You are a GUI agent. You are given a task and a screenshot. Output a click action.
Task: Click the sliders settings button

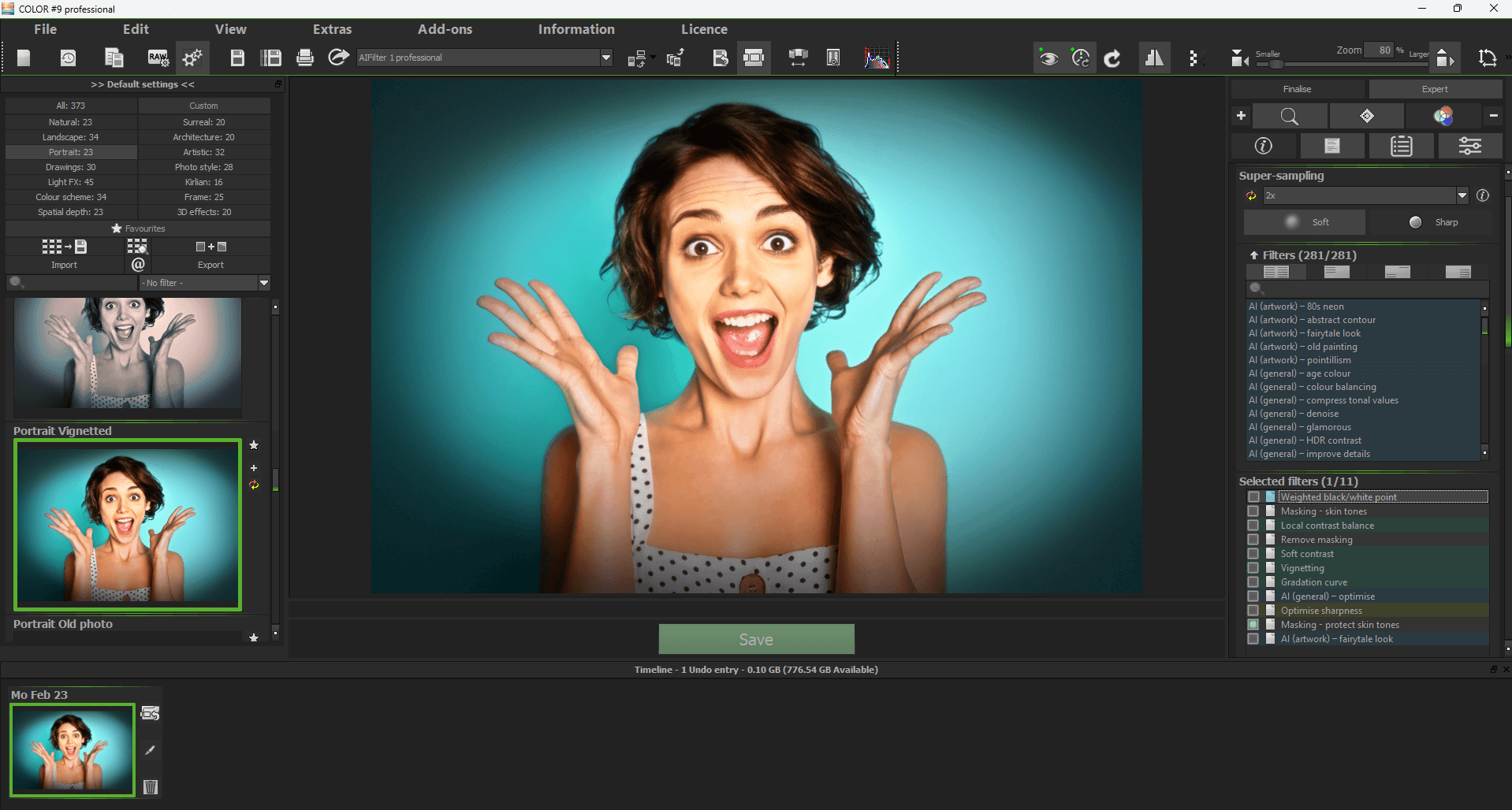1470,146
